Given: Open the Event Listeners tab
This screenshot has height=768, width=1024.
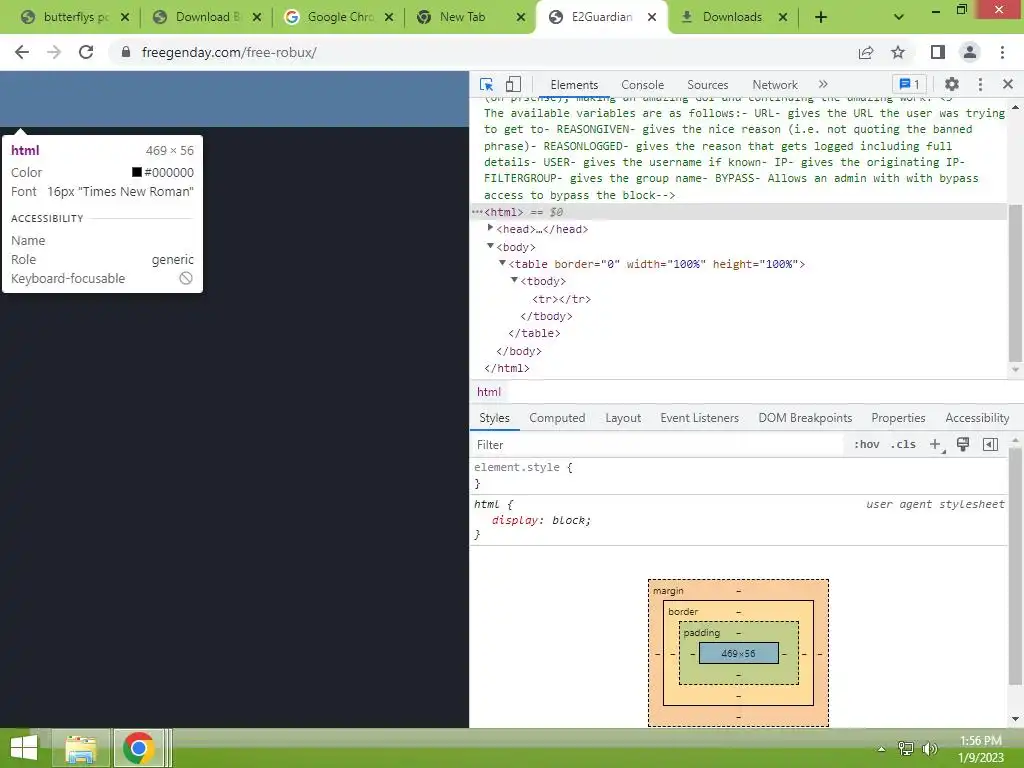Looking at the screenshot, I should (x=699, y=418).
